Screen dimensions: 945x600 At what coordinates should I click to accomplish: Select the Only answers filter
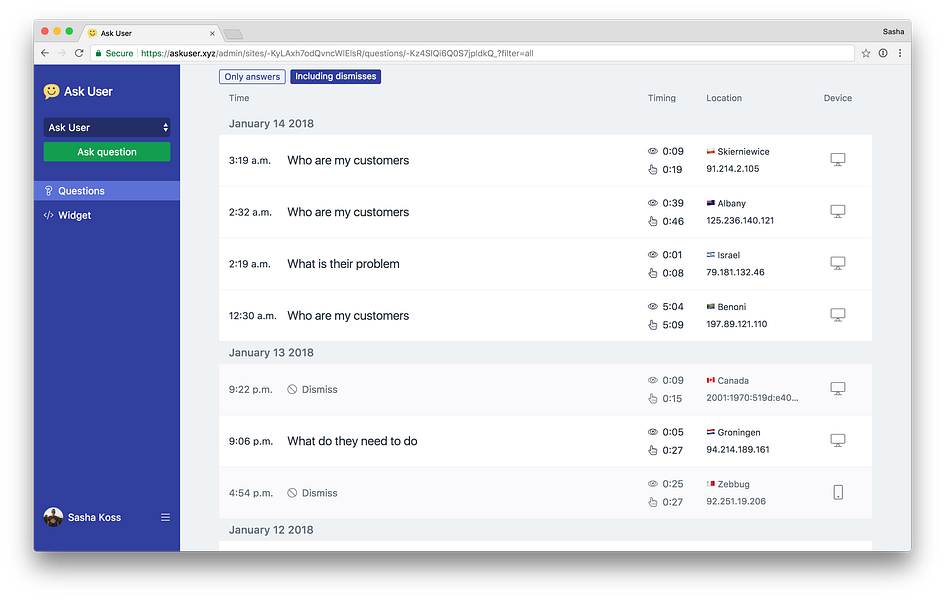point(252,77)
